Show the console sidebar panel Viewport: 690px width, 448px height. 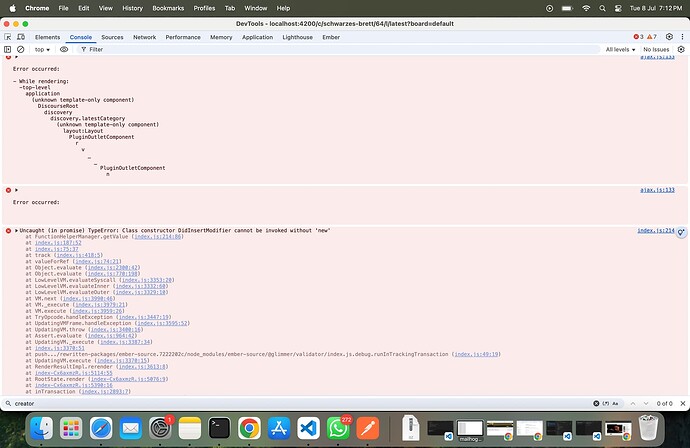click(7, 49)
